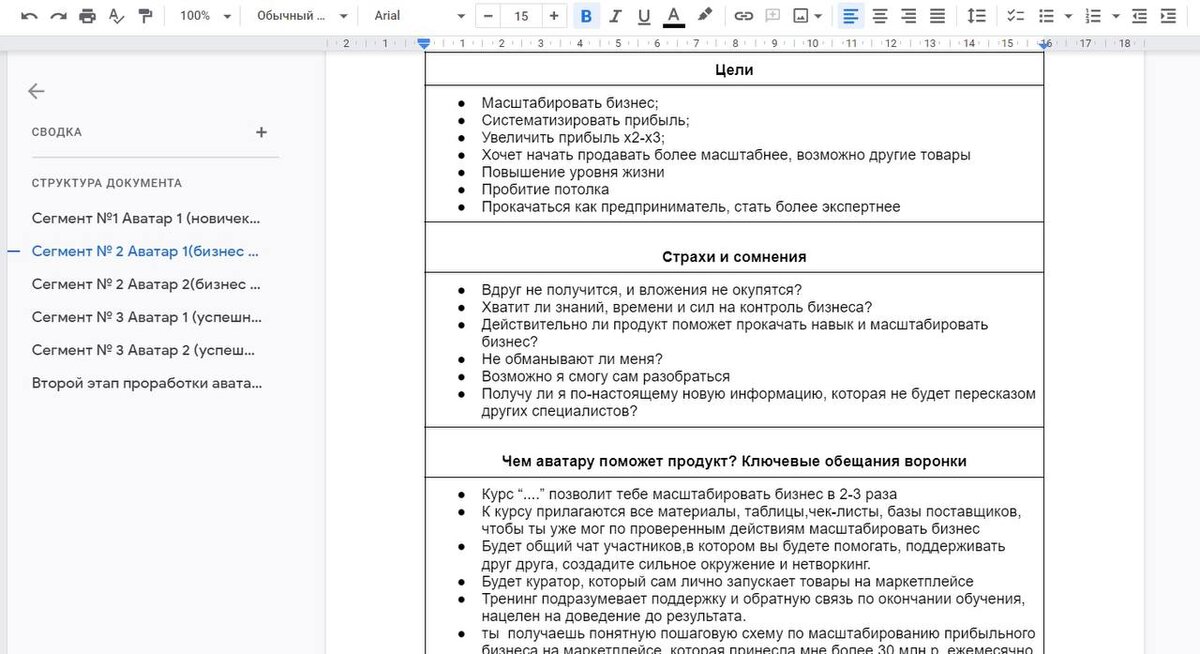1200x654 pixels.
Task: Pick a text color
Action: click(x=673, y=15)
